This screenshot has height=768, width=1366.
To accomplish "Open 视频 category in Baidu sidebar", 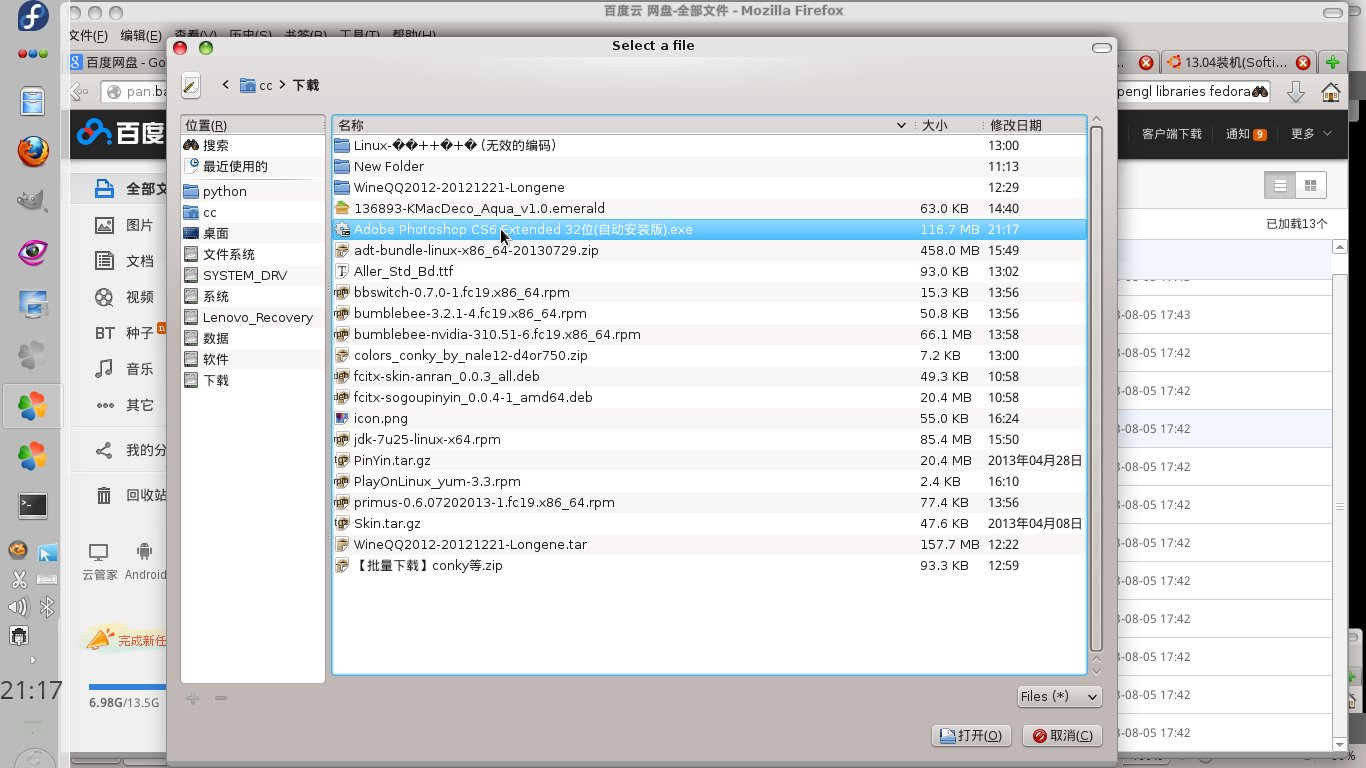I will pyautogui.click(x=124, y=297).
